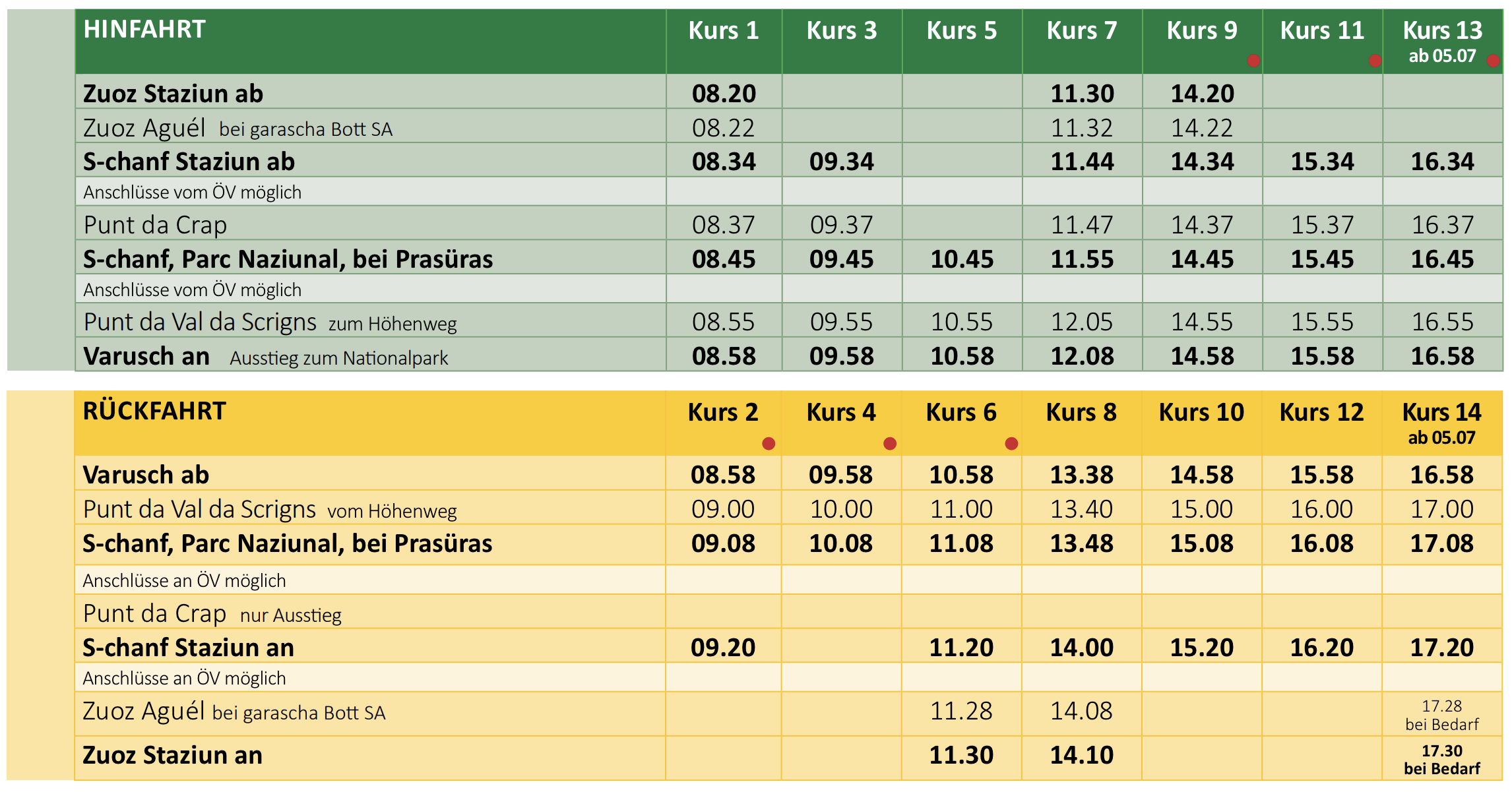
Task: Click 08.20 Zuoz Staziun departure time
Action: pos(724,94)
